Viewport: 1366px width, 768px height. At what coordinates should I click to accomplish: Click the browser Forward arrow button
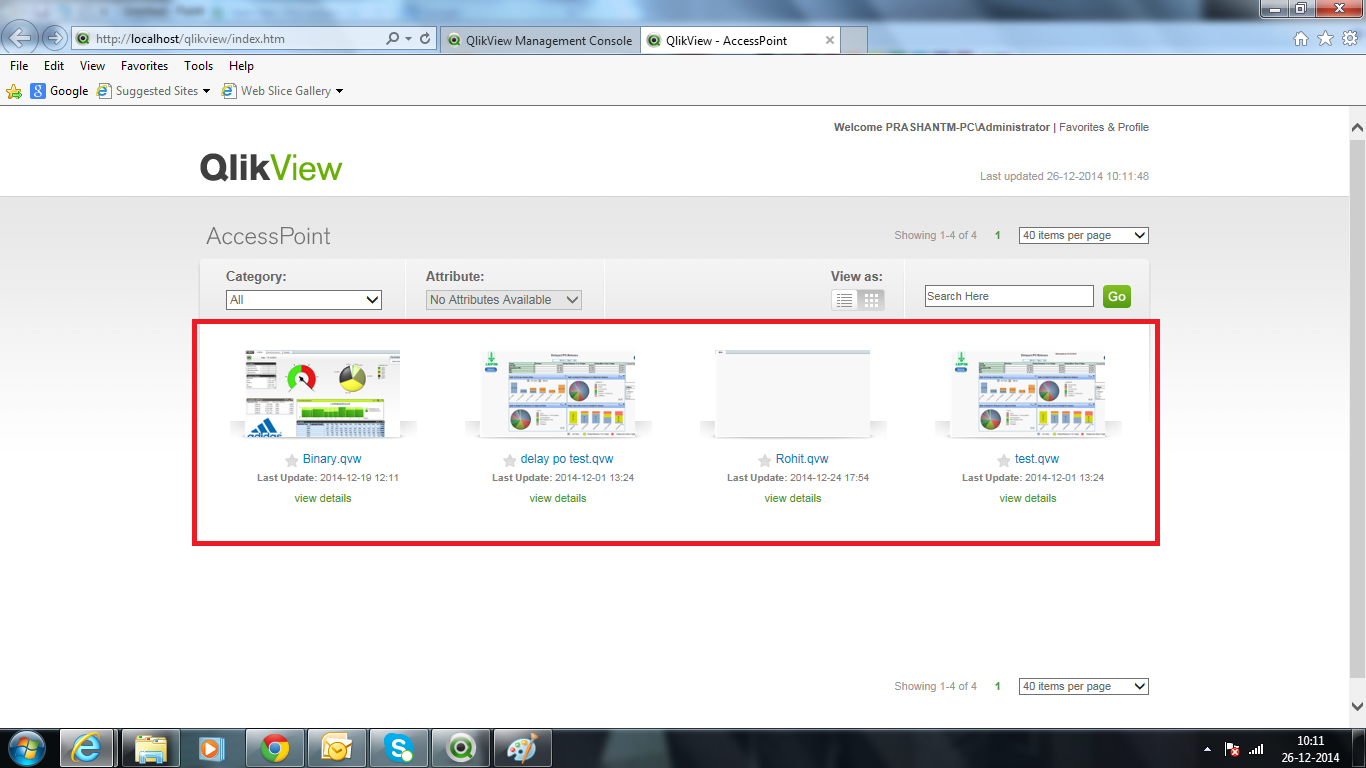tap(54, 39)
